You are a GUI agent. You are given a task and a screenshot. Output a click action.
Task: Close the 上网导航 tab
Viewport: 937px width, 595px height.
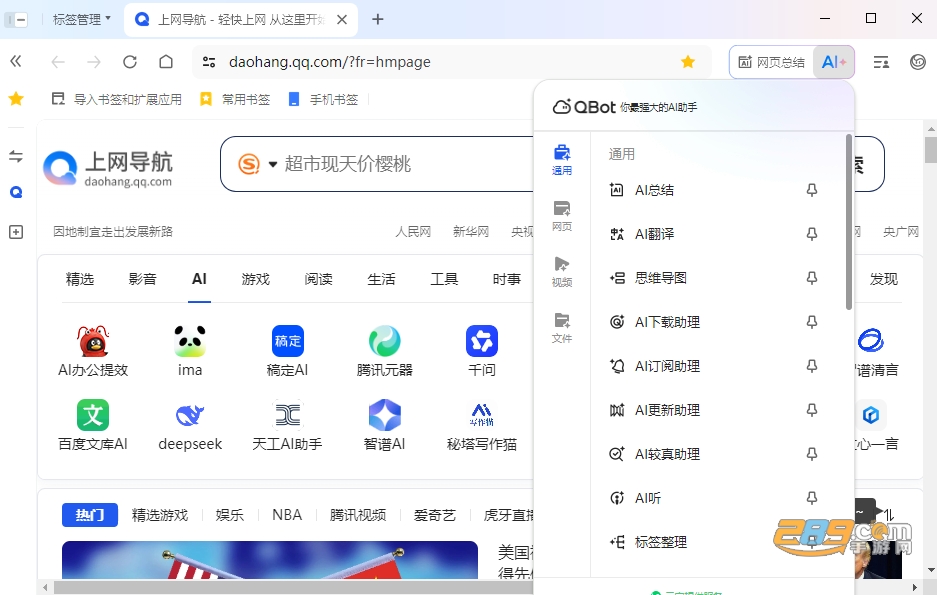click(342, 20)
